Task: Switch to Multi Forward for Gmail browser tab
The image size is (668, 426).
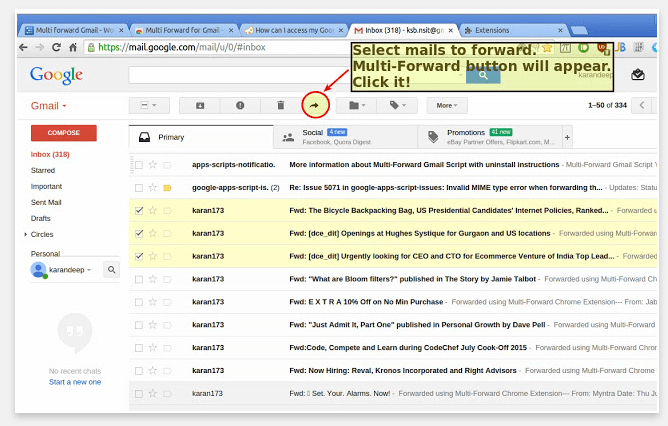Action: coord(183,30)
